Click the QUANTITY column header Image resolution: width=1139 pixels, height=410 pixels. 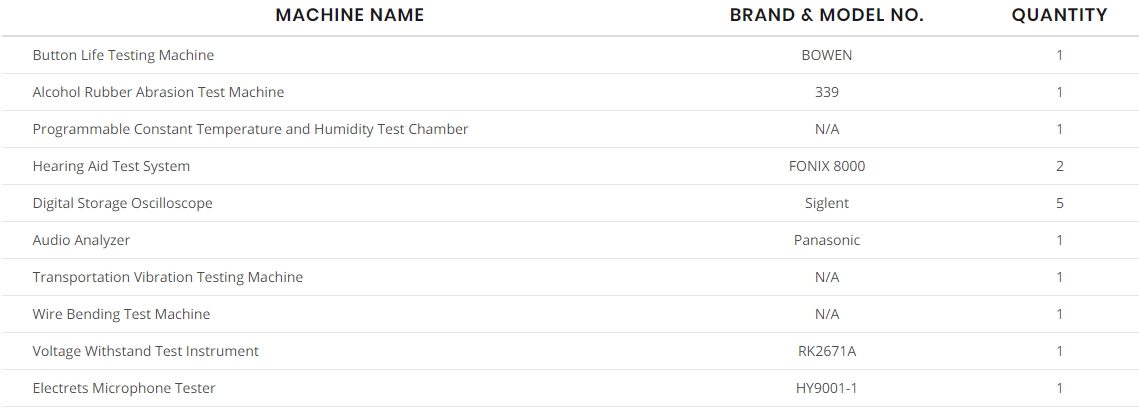click(1059, 15)
